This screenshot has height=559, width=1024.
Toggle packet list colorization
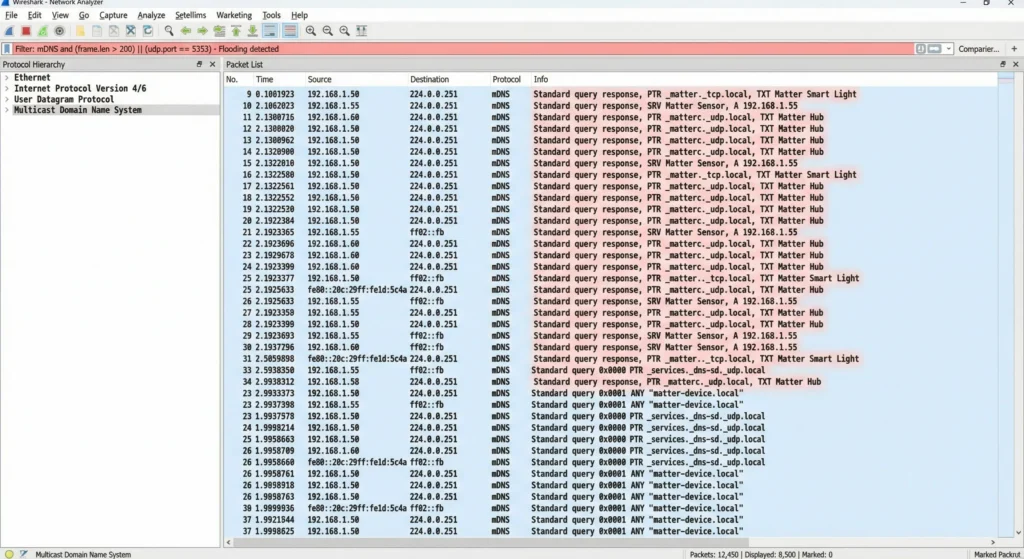pos(290,31)
